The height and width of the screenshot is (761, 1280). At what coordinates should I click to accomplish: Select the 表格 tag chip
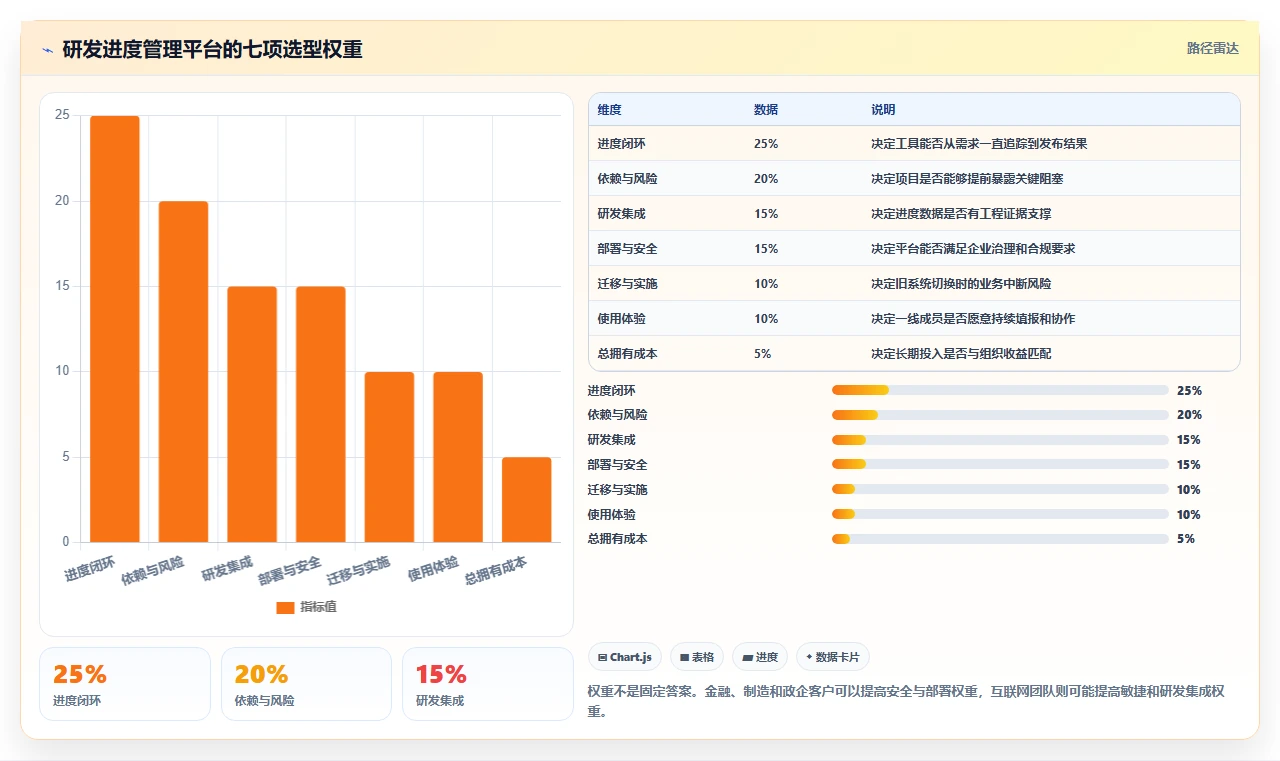coord(697,657)
